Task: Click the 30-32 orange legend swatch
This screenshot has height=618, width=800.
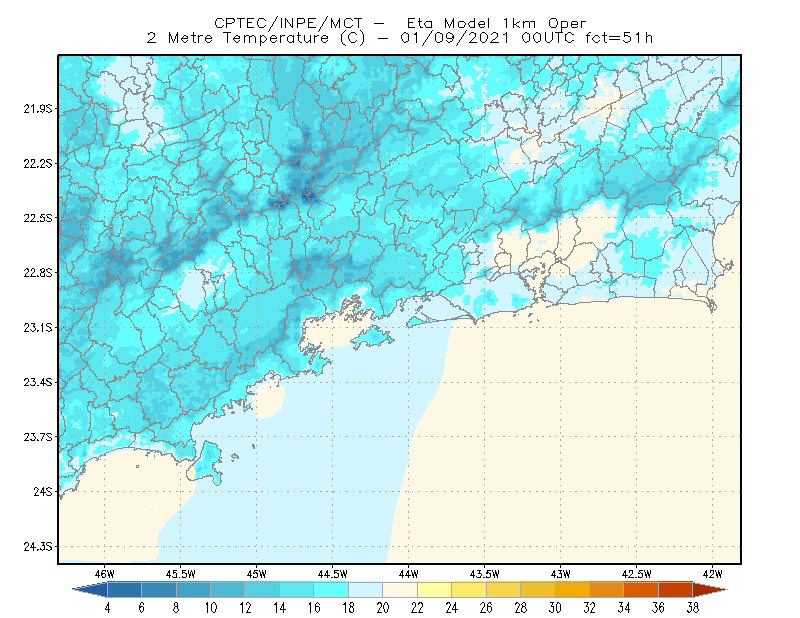Action: (572, 590)
